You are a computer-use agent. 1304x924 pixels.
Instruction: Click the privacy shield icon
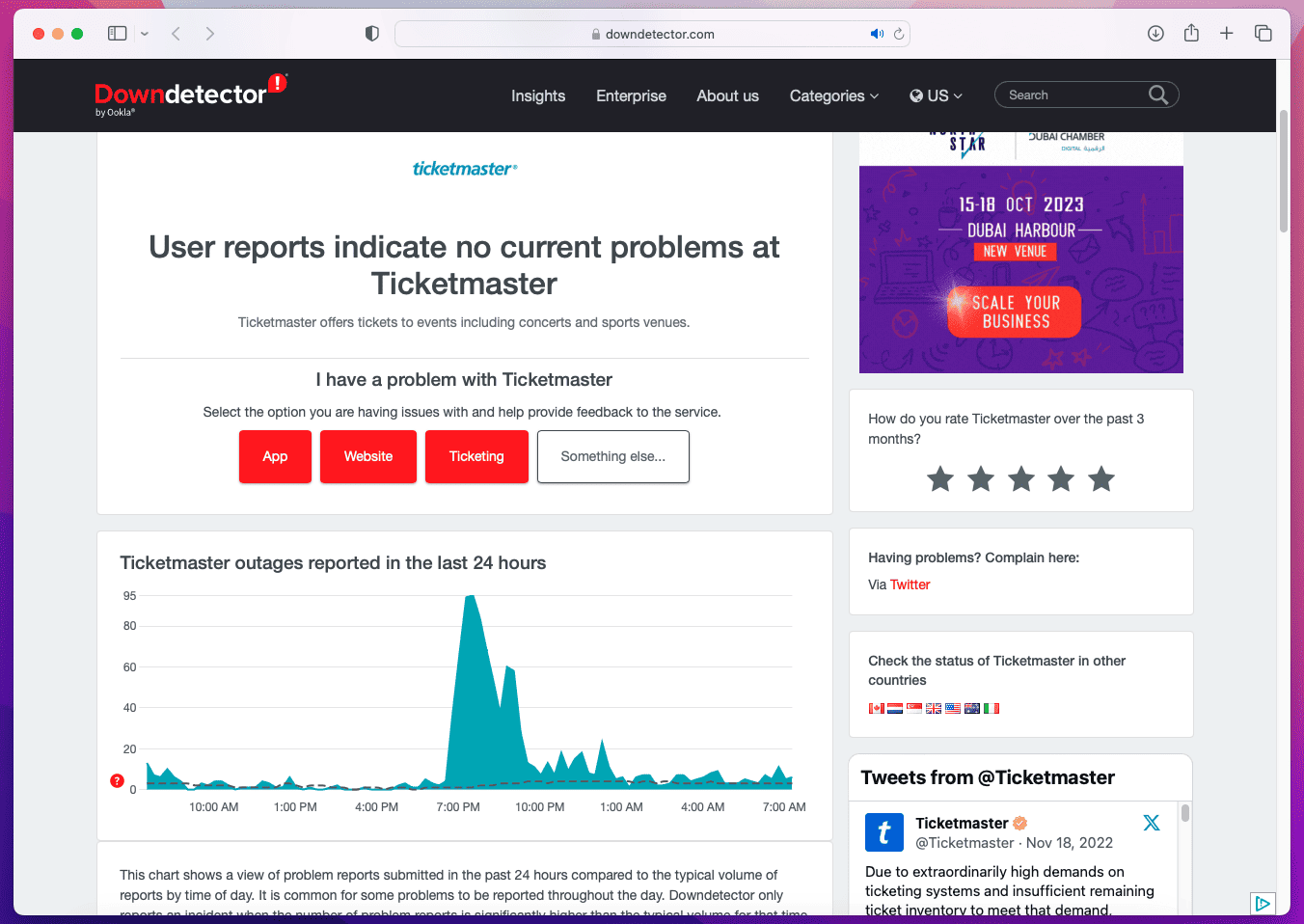pyautogui.click(x=372, y=34)
